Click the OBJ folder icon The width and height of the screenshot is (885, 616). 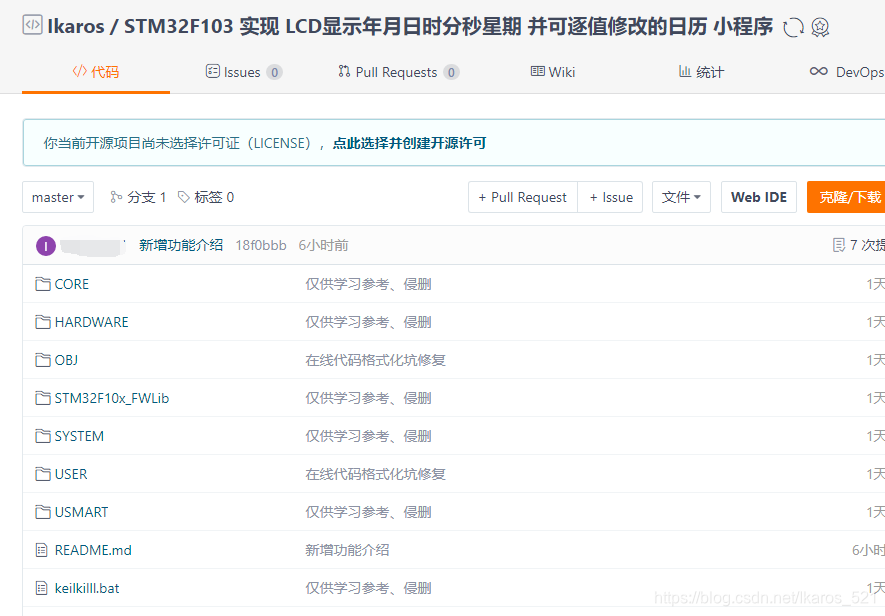coord(42,360)
